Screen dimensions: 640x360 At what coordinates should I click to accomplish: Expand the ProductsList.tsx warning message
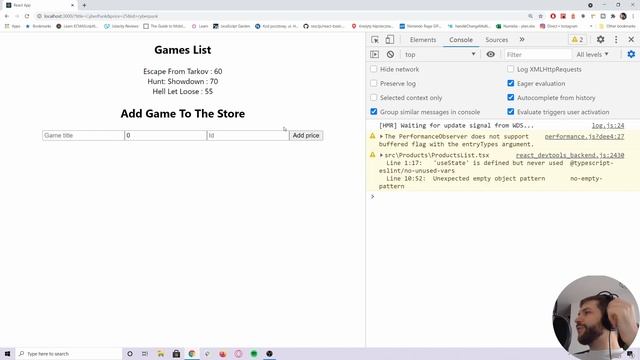click(x=381, y=155)
